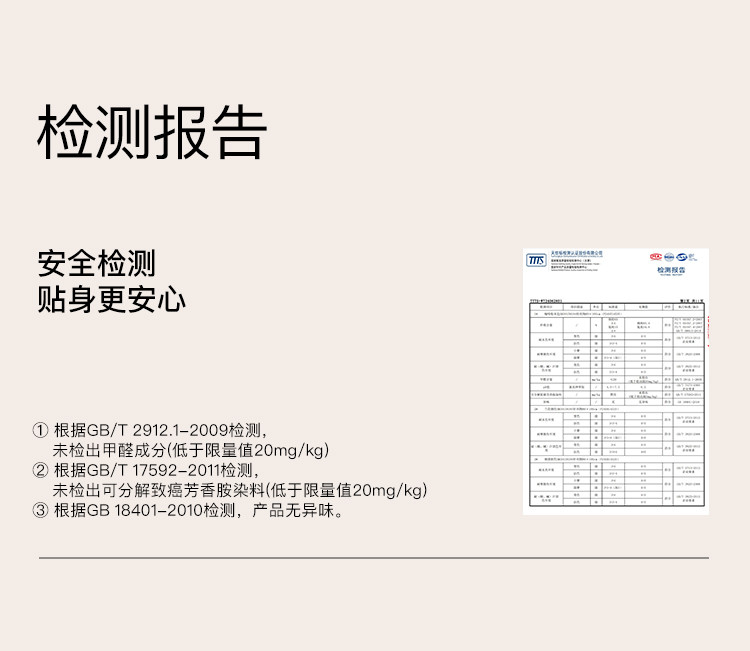The width and height of the screenshot is (750, 651).
Task: Click the horizontal divider line at bottom
Action: (x=374, y=557)
